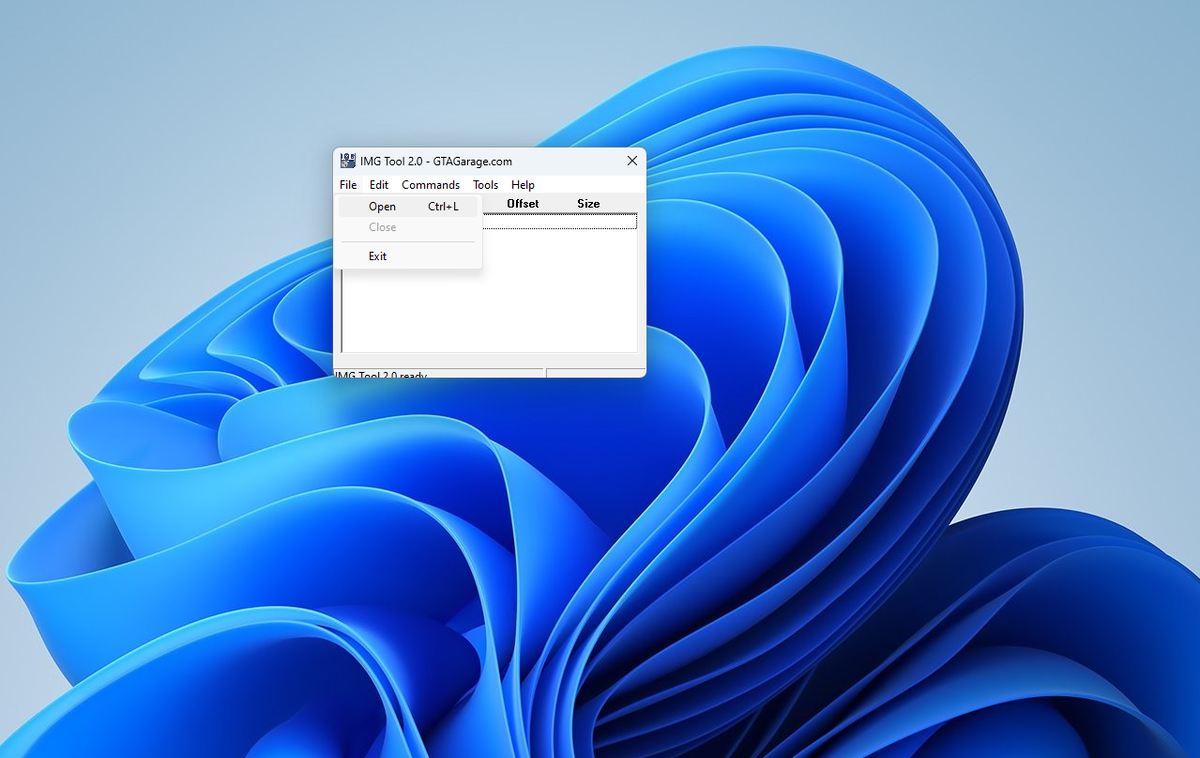Open the Tools menu

pos(486,185)
